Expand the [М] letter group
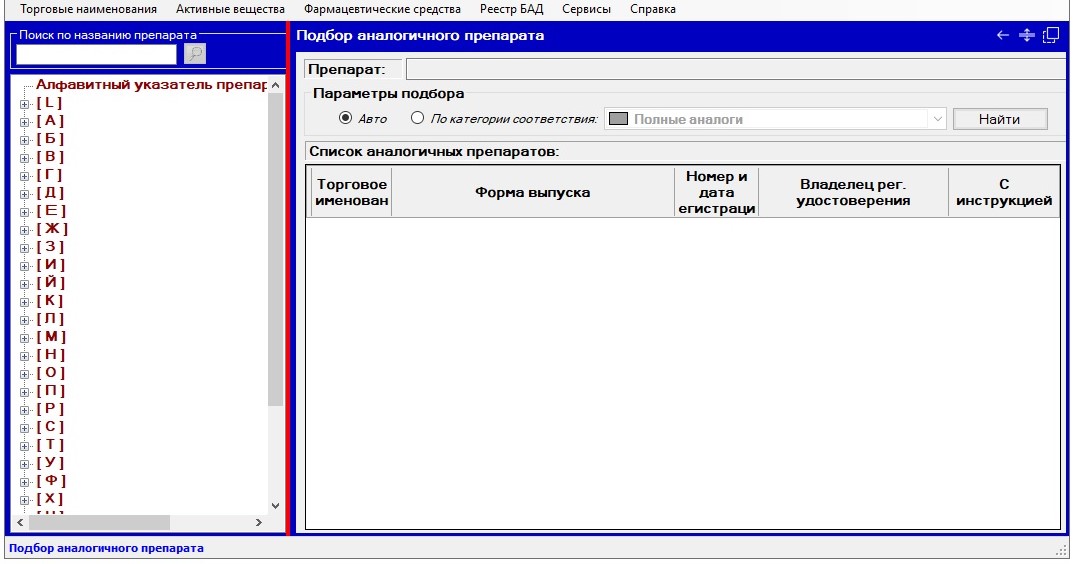Viewport: 1075px width, 564px height. [25, 337]
